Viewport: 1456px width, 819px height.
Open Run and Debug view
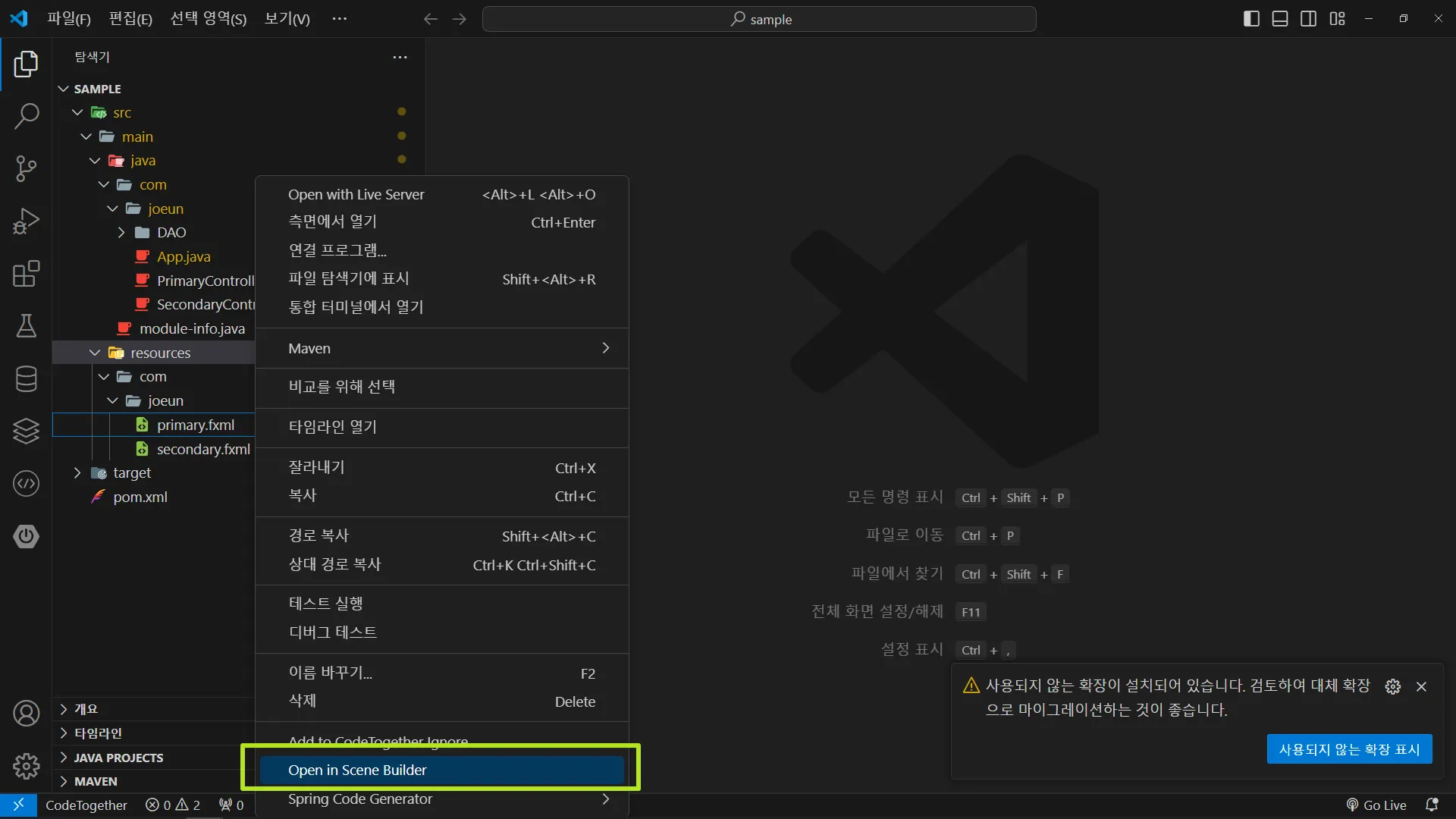coord(27,221)
